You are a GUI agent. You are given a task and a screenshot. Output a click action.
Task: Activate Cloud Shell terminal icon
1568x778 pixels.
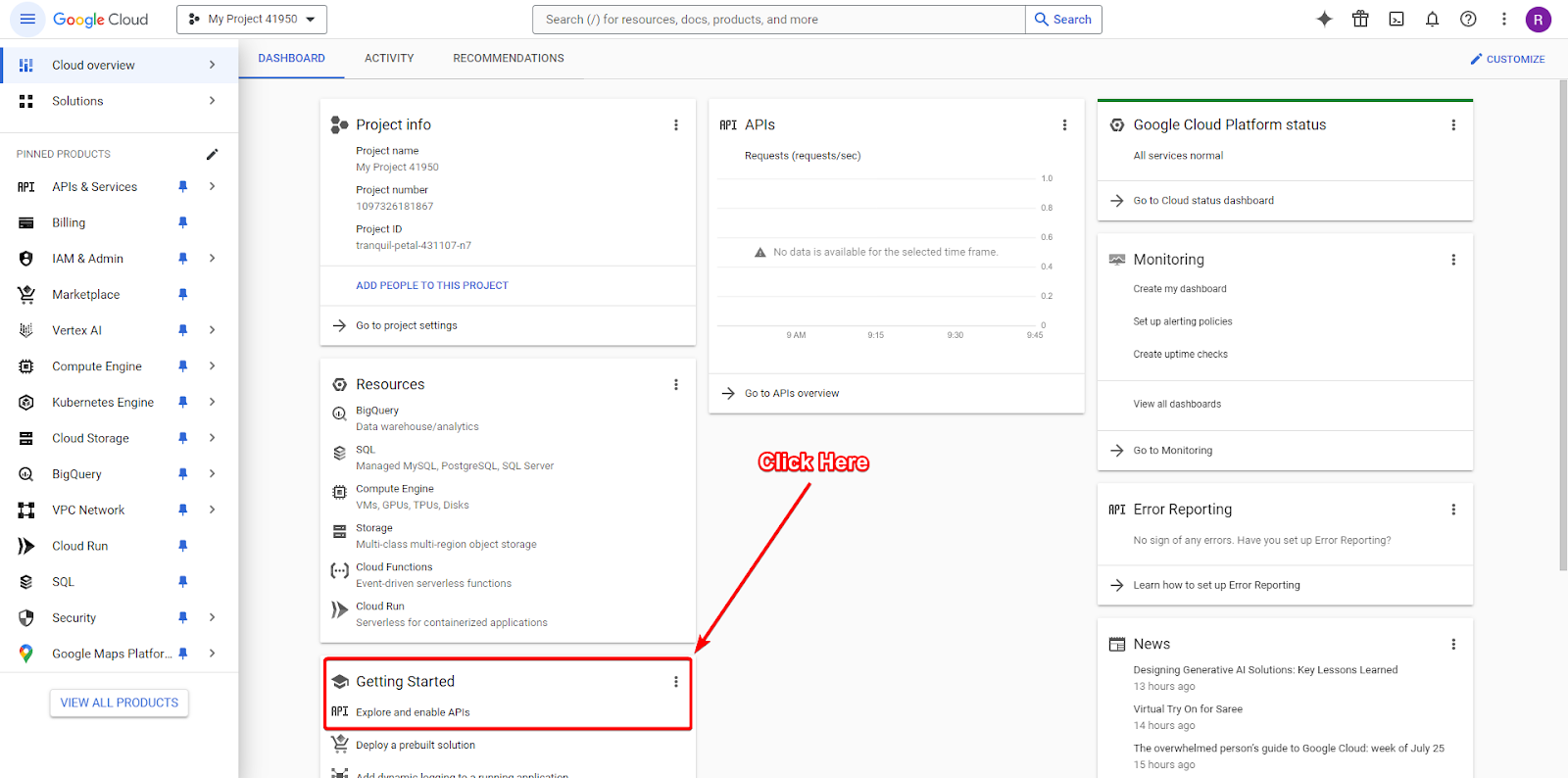click(x=1396, y=19)
